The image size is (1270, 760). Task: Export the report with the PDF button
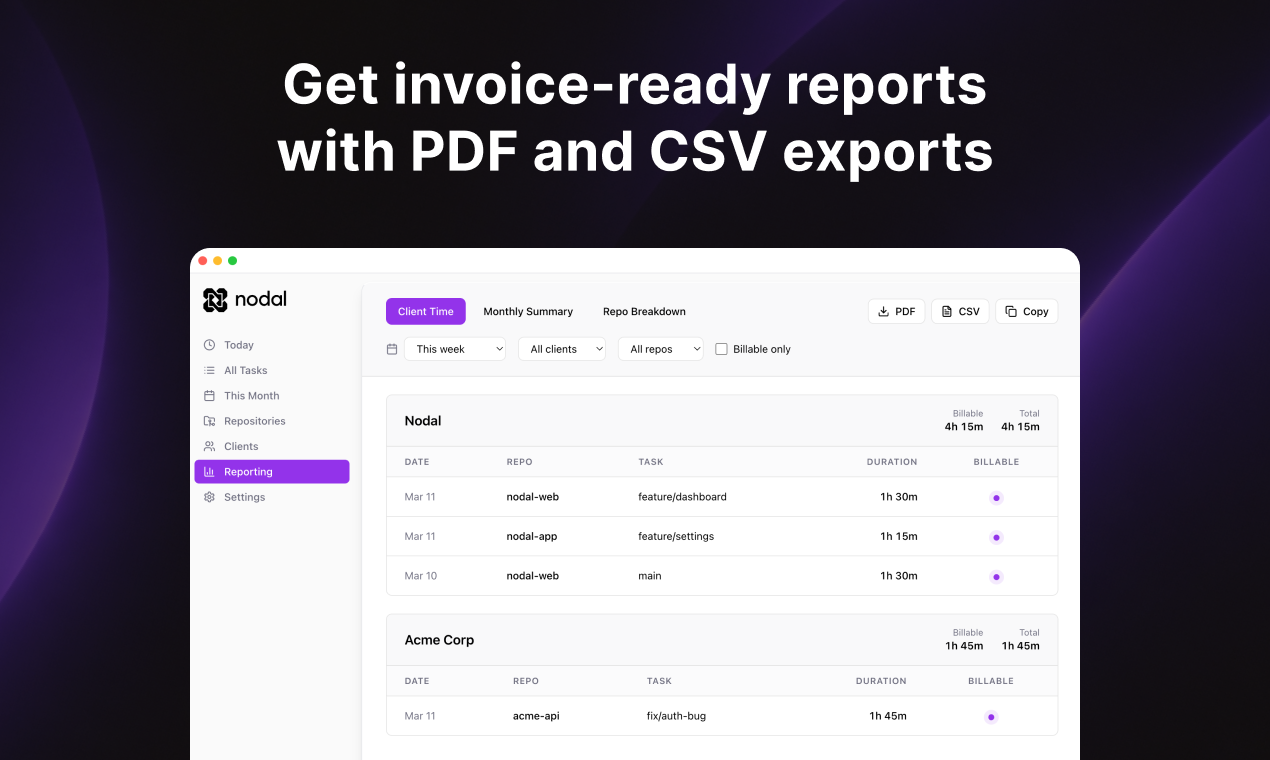[897, 312]
